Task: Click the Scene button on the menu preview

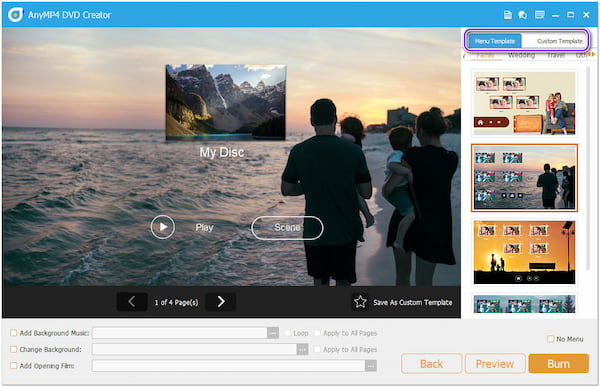Action: click(287, 227)
